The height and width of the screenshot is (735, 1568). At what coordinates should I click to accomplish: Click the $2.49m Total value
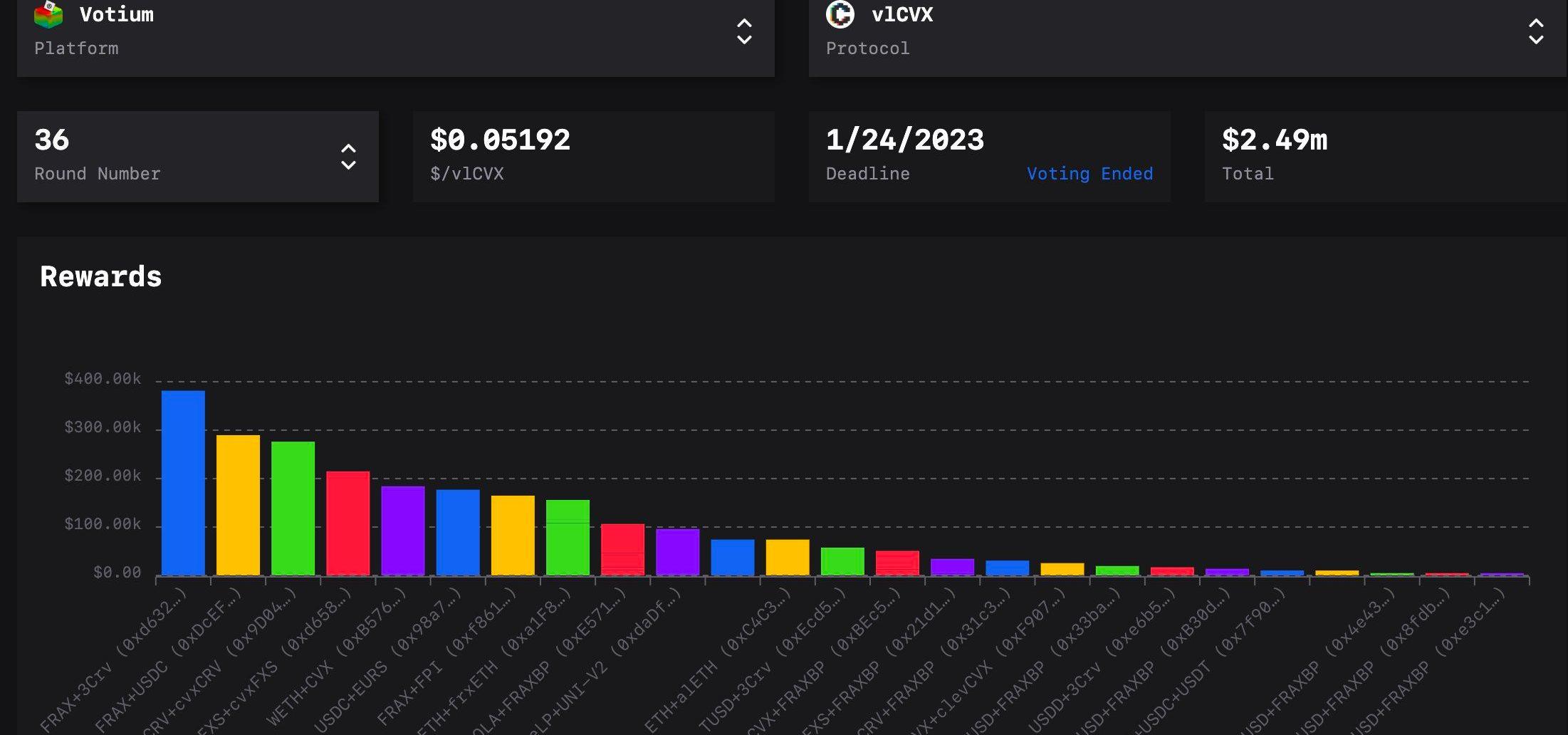click(x=1275, y=140)
